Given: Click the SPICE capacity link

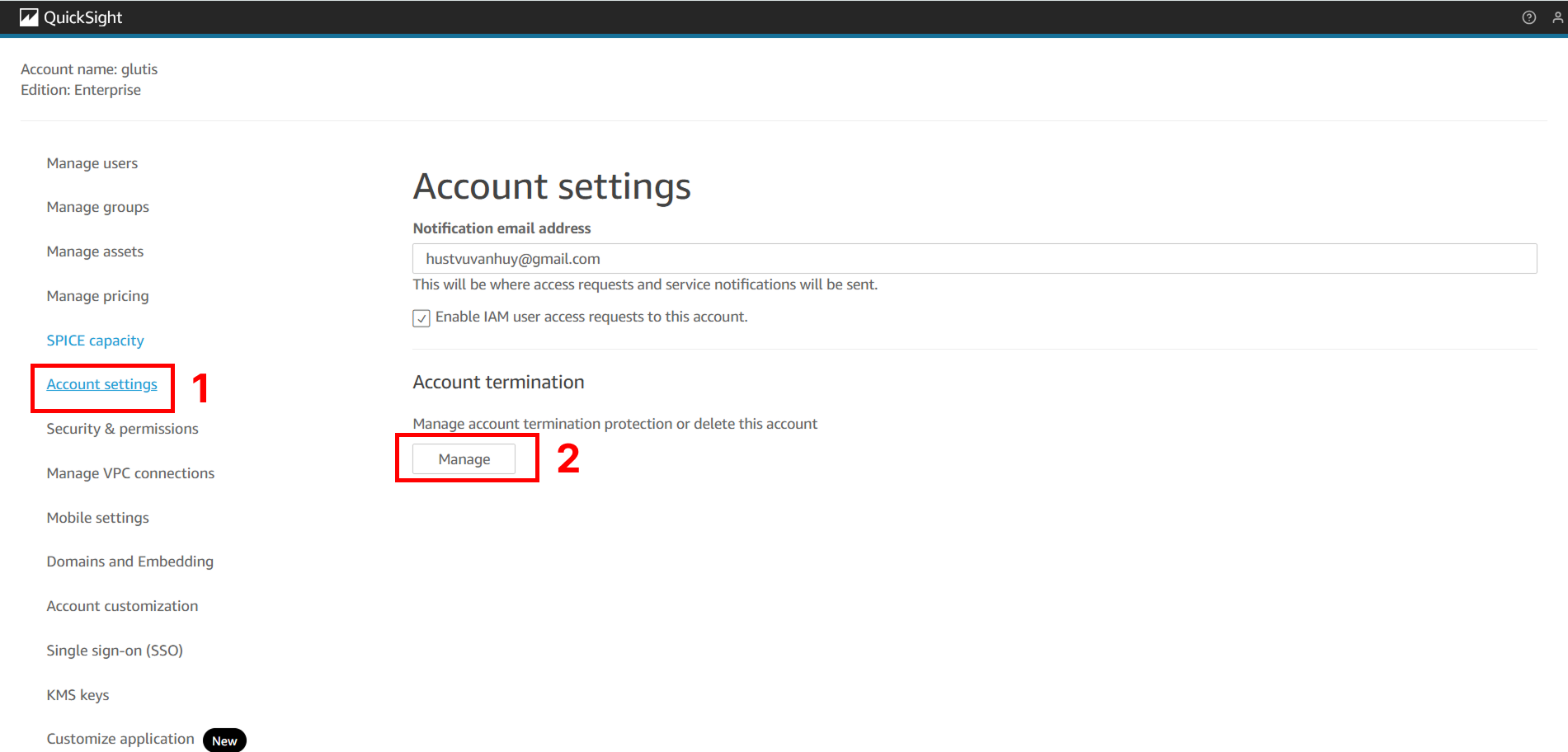Looking at the screenshot, I should tap(95, 341).
